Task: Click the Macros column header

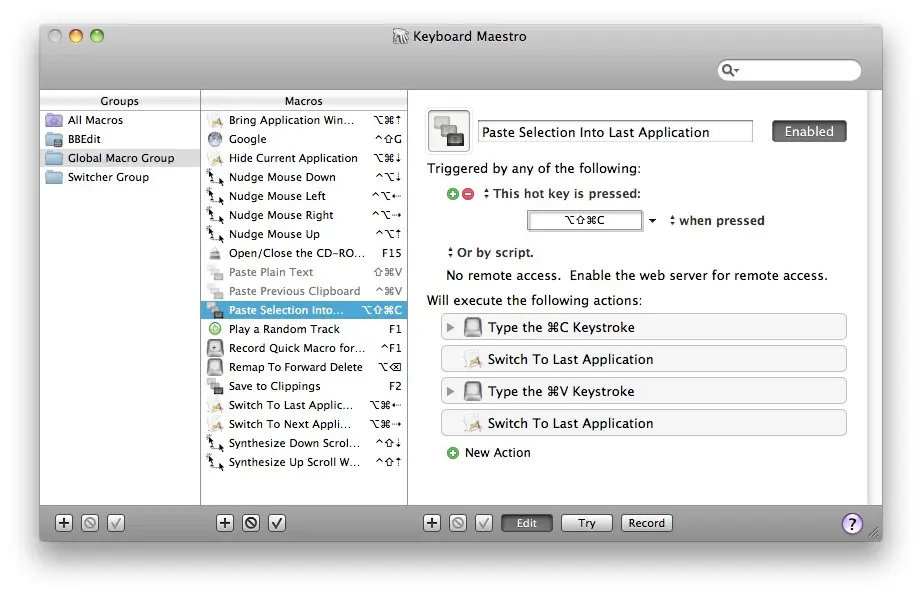Action: click(x=304, y=101)
